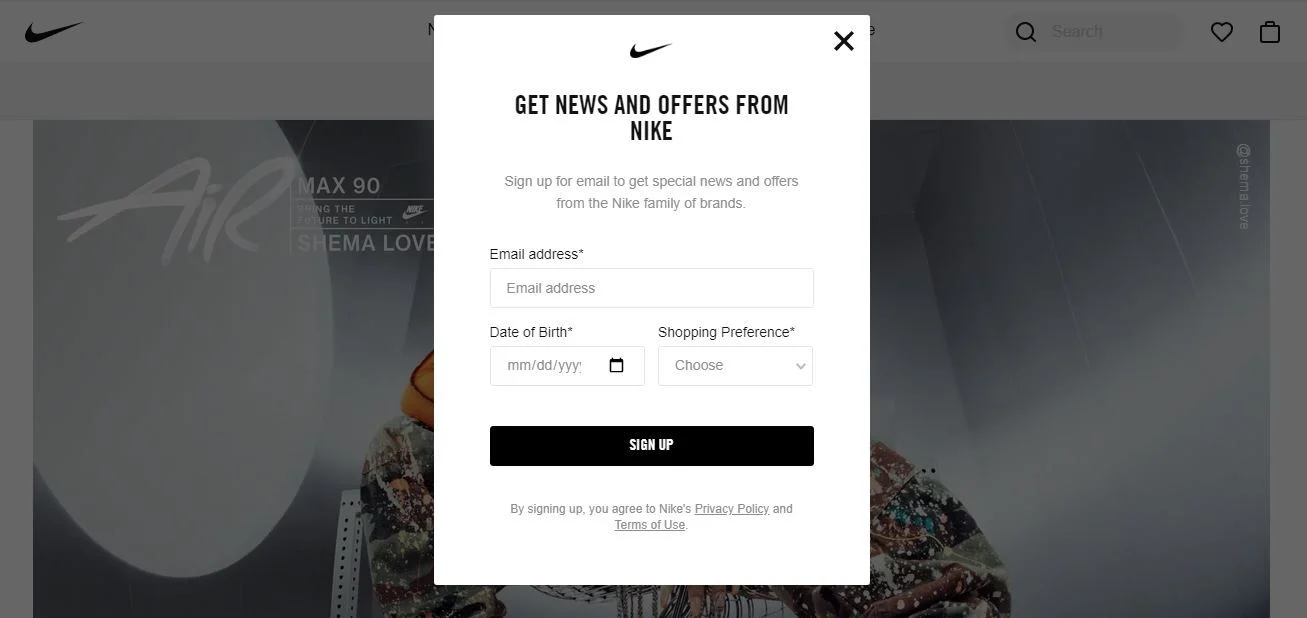Click the chevron on the Shopping Preference selector

click(800, 366)
